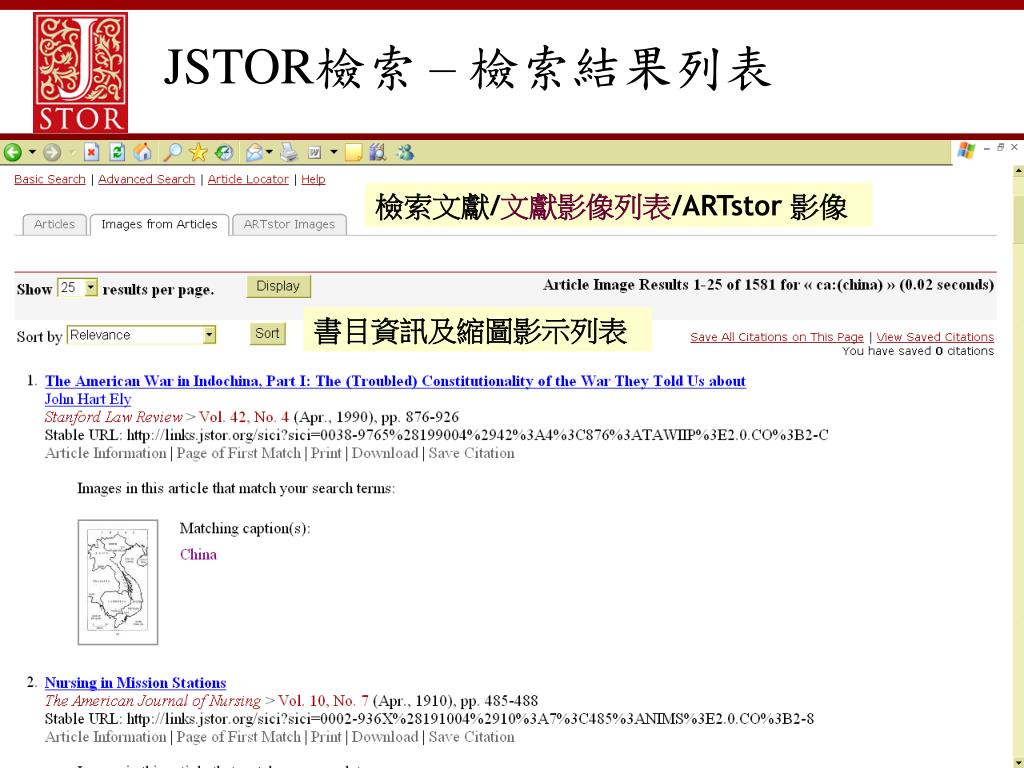This screenshot has width=1024, height=768.
Task: Click Save Citation under the Nursing result
Action: pyautogui.click(x=472, y=737)
